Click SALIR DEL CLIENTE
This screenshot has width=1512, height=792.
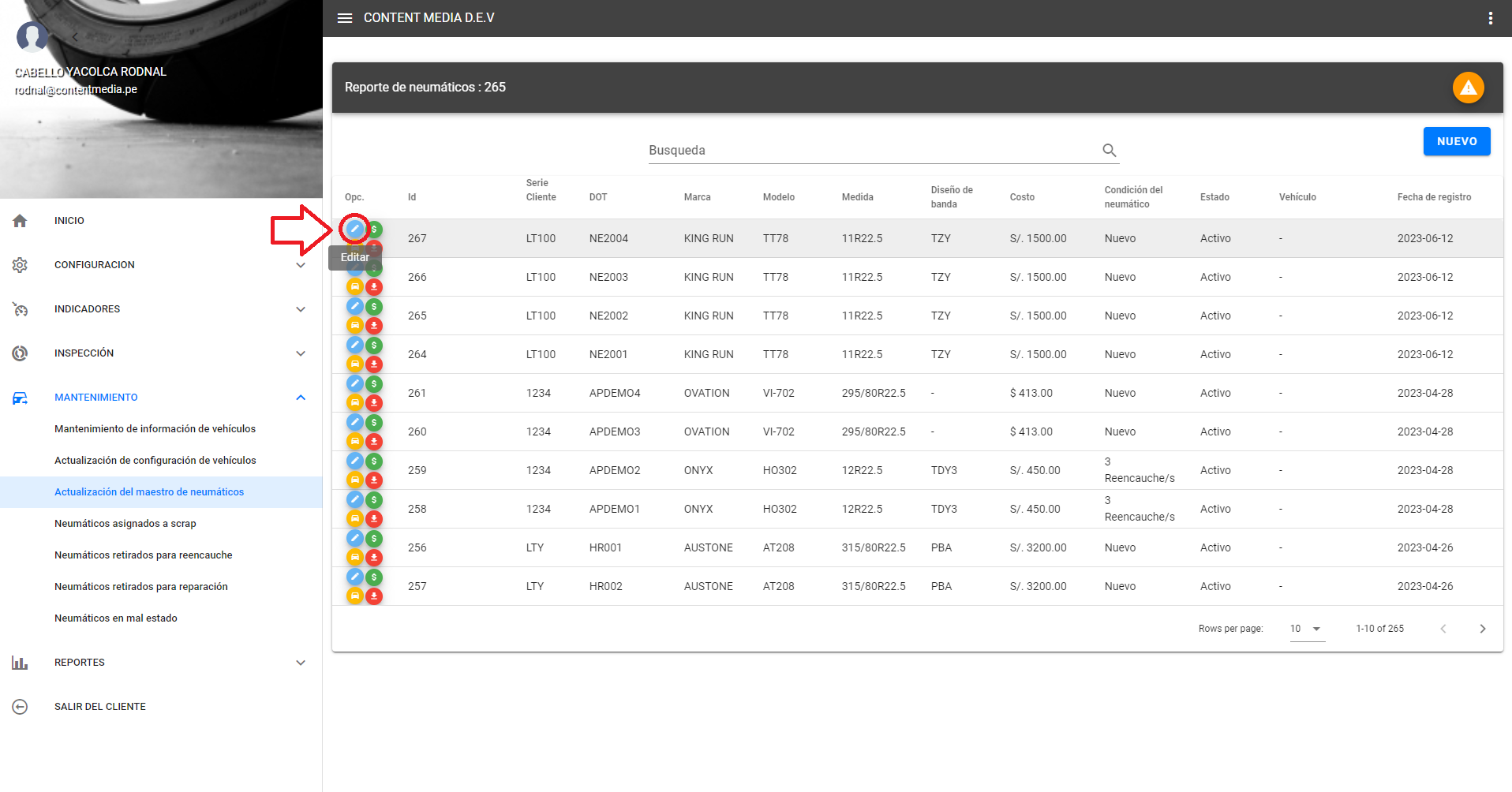pyautogui.click(x=99, y=707)
